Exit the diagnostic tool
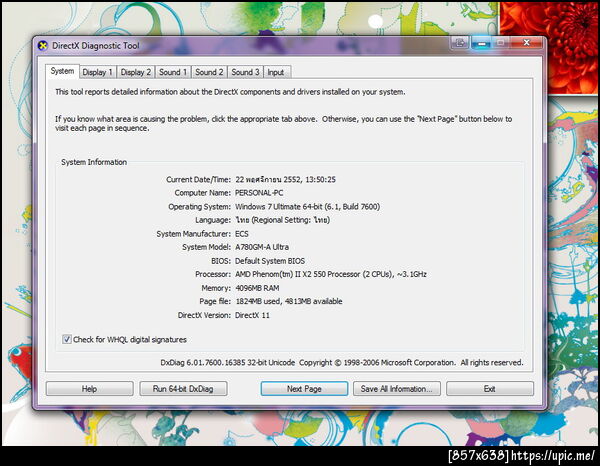The height and width of the screenshot is (466, 600). click(x=490, y=389)
